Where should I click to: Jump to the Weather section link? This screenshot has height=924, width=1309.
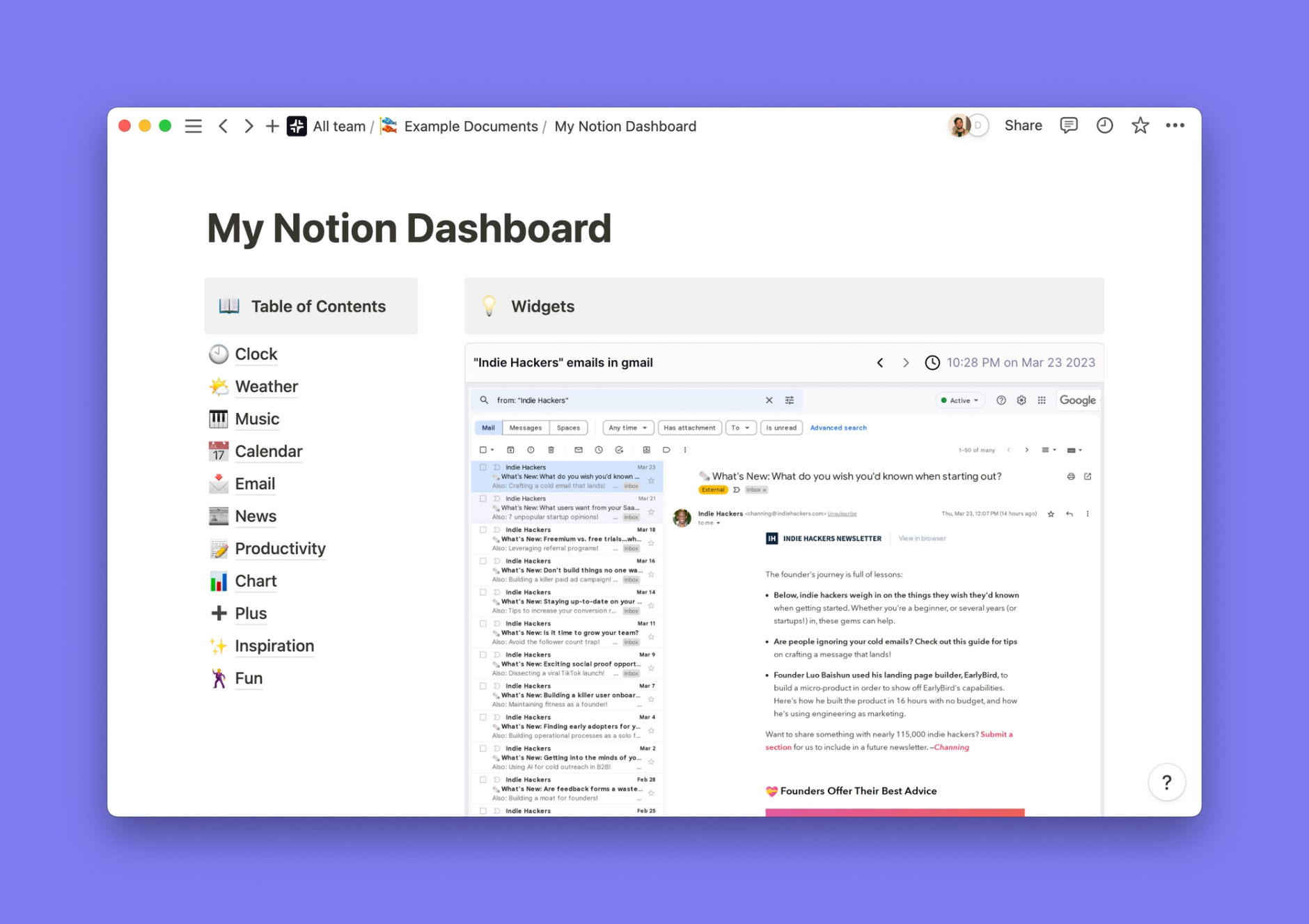click(x=266, y=386)
